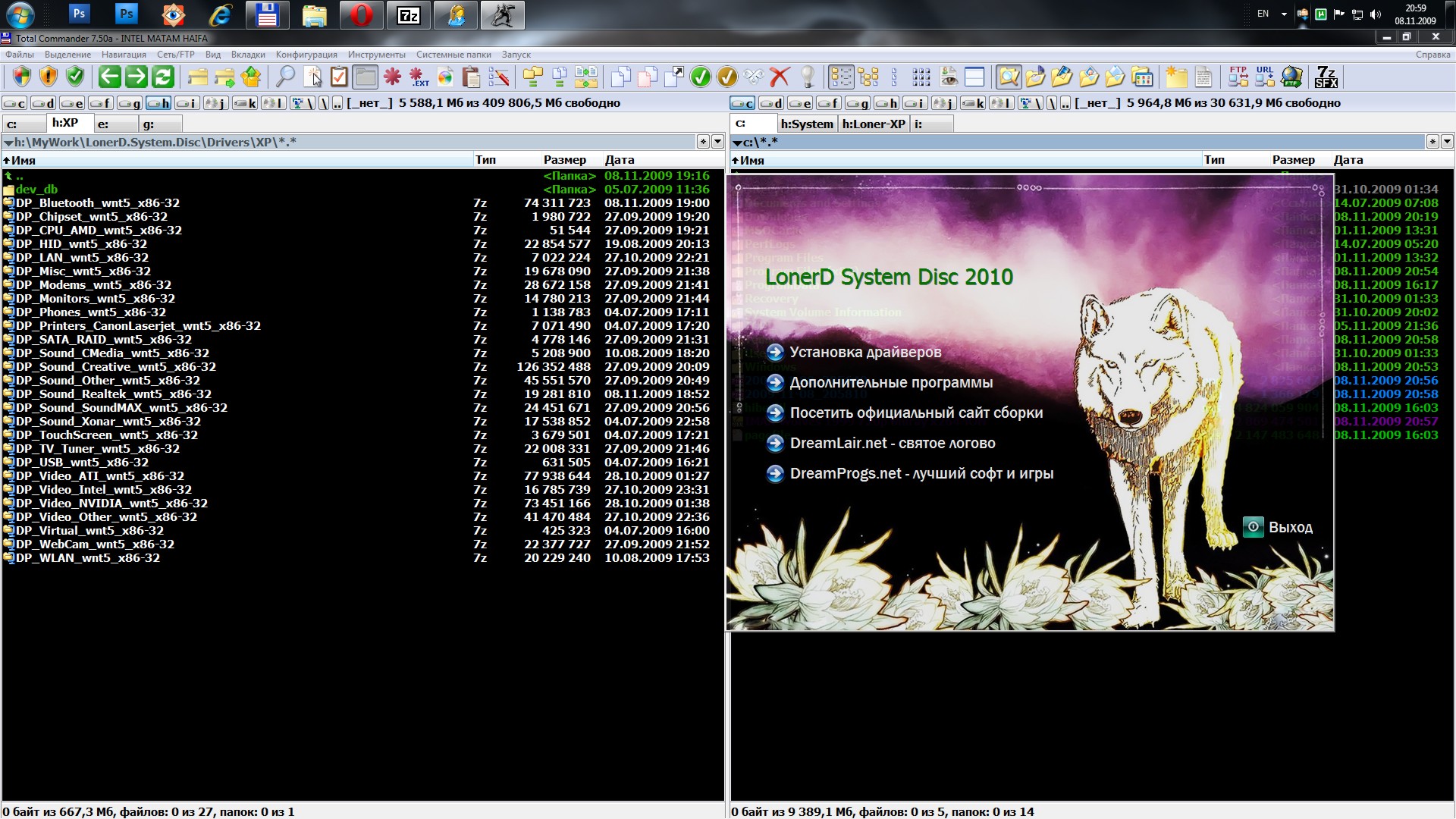This screenshot has height=819, width=1456.
Task: Click the Установка драйверов link
Action: coord(864,352)
